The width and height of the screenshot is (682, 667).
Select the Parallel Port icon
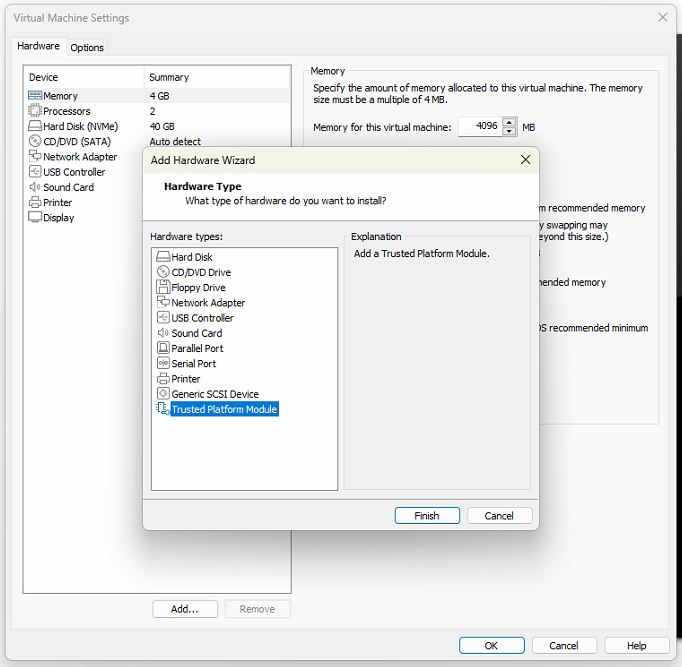point(163,348)
